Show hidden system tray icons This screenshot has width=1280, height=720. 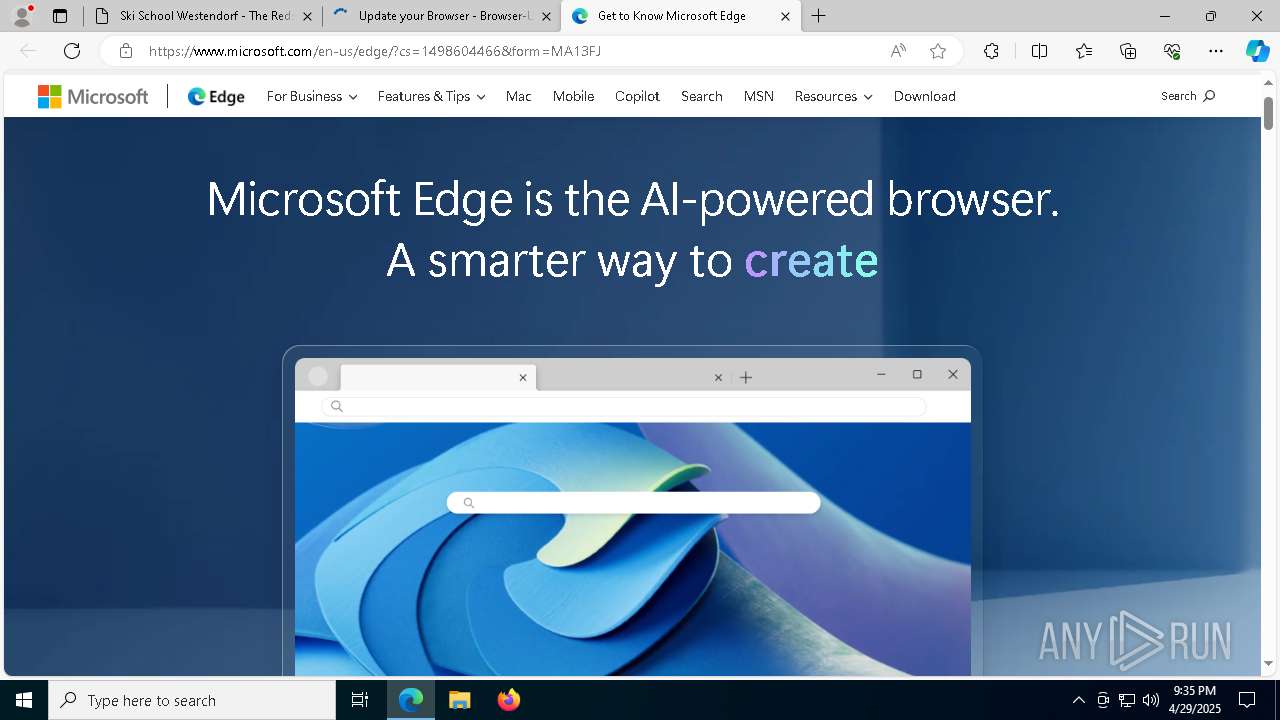pos(1078,700)
